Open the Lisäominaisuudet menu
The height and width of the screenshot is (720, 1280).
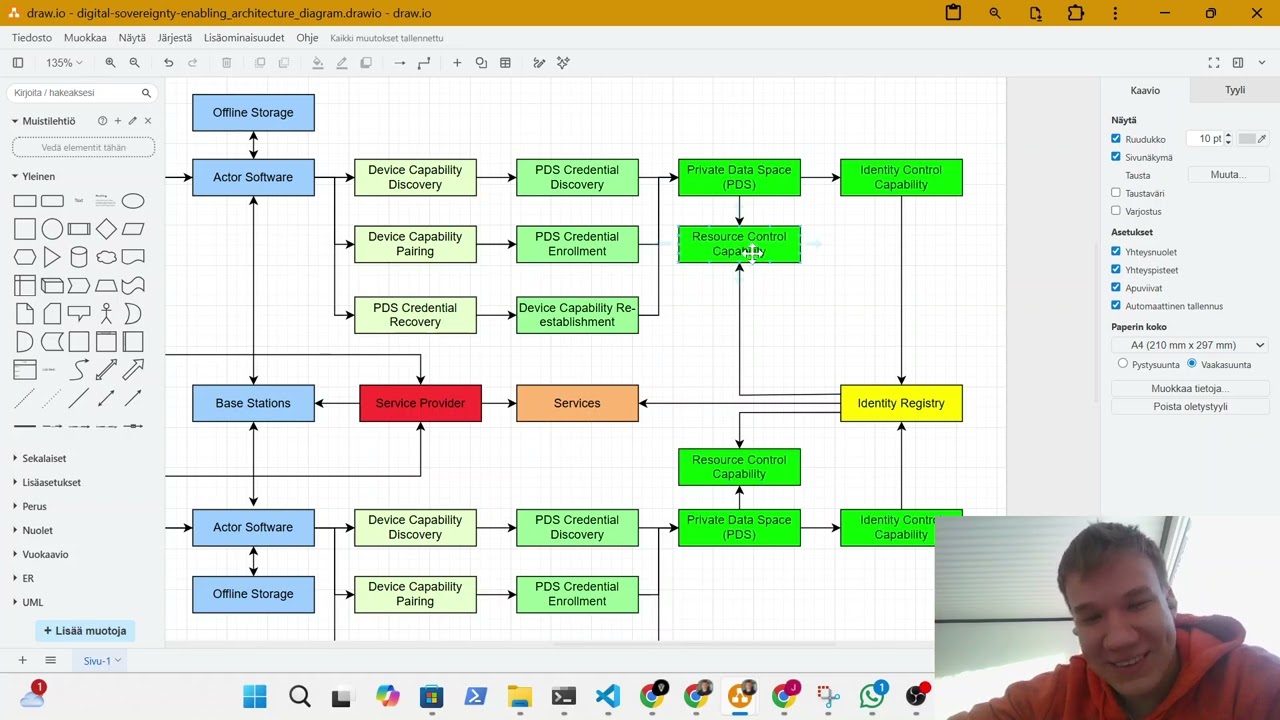pos(244,38)
